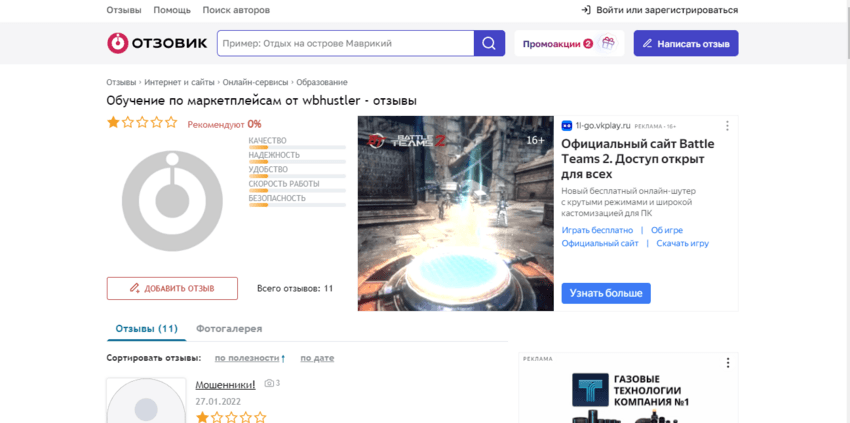Image resolution: width=850 pixels, height=423 pixels.
Task: Switch to the Отзывы (11) tab
Action: point(146,329)
